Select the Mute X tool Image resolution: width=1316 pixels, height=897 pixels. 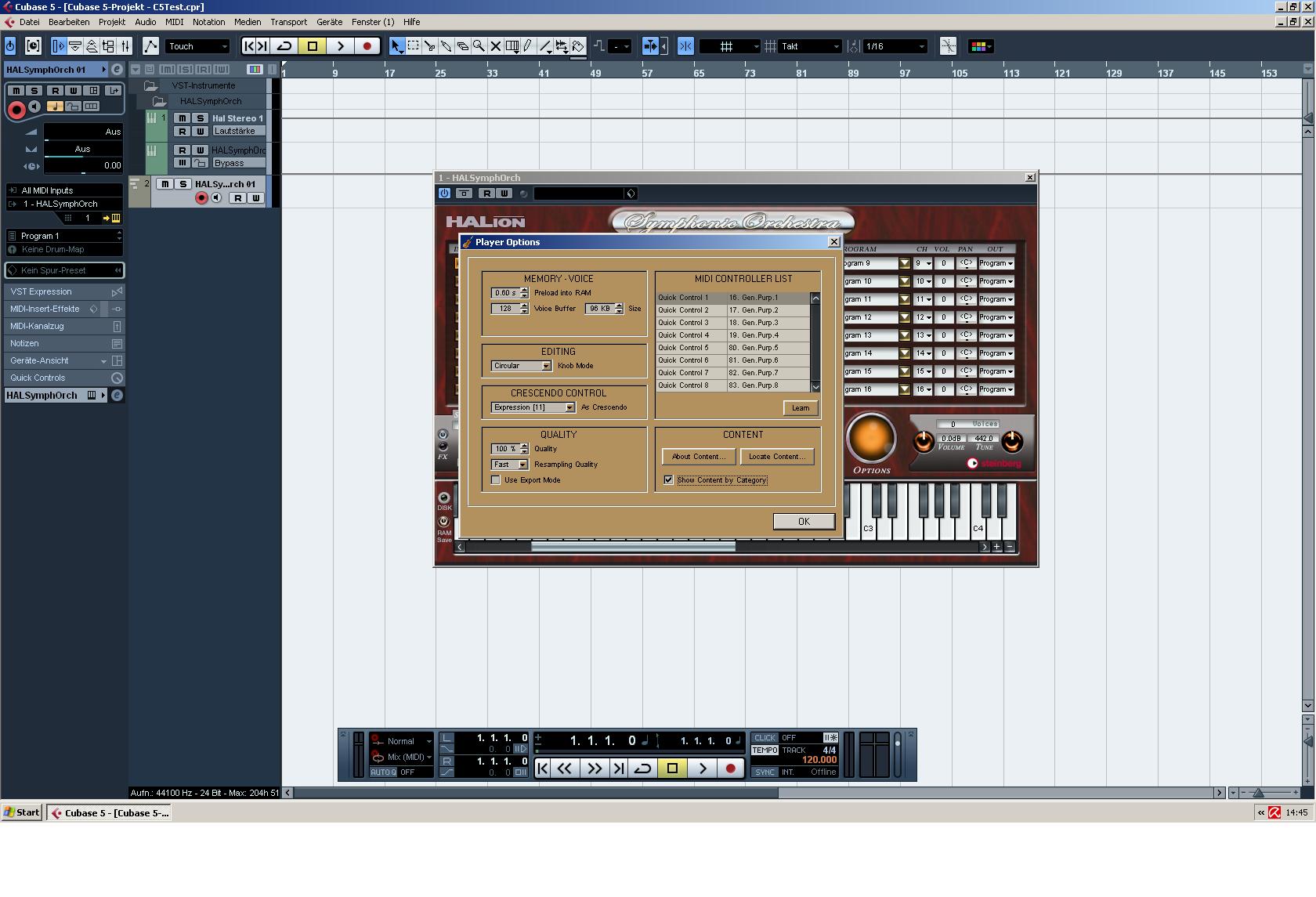coord(495,46)
